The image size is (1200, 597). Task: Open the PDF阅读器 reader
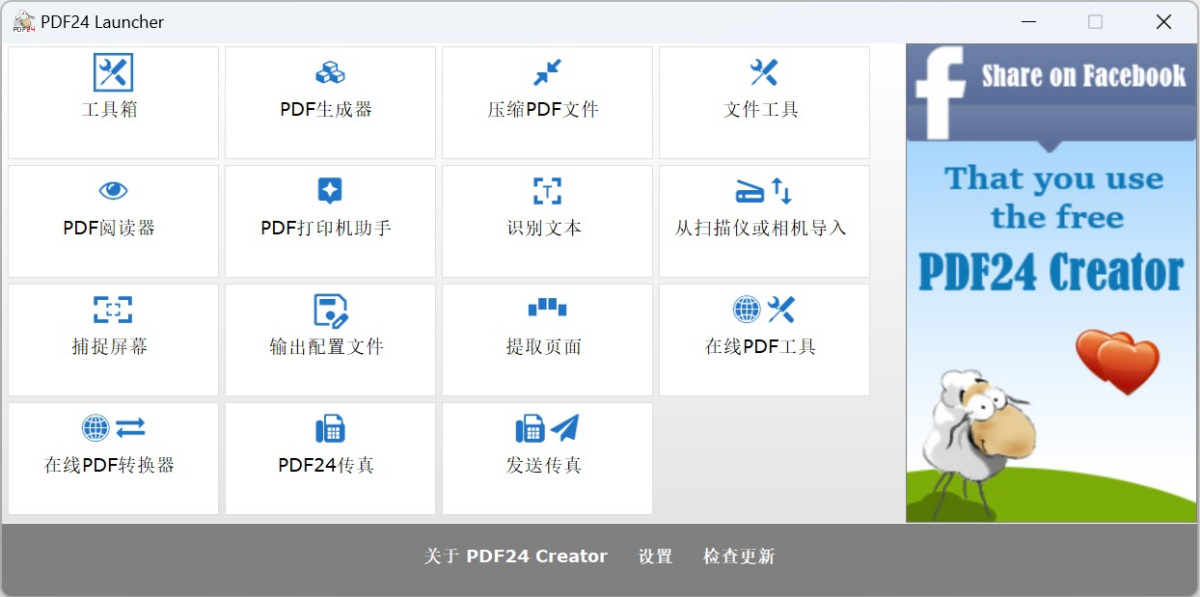tap(112, 219)
